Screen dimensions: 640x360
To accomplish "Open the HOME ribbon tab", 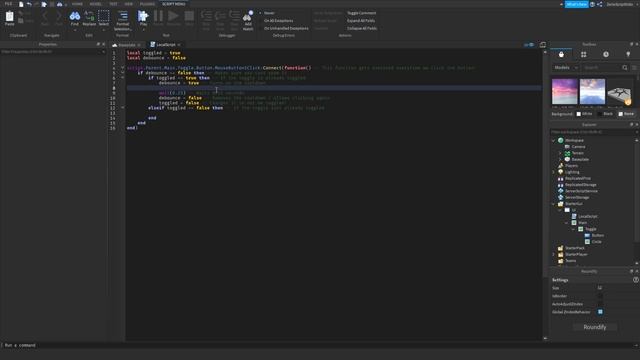I will [77, 4].
